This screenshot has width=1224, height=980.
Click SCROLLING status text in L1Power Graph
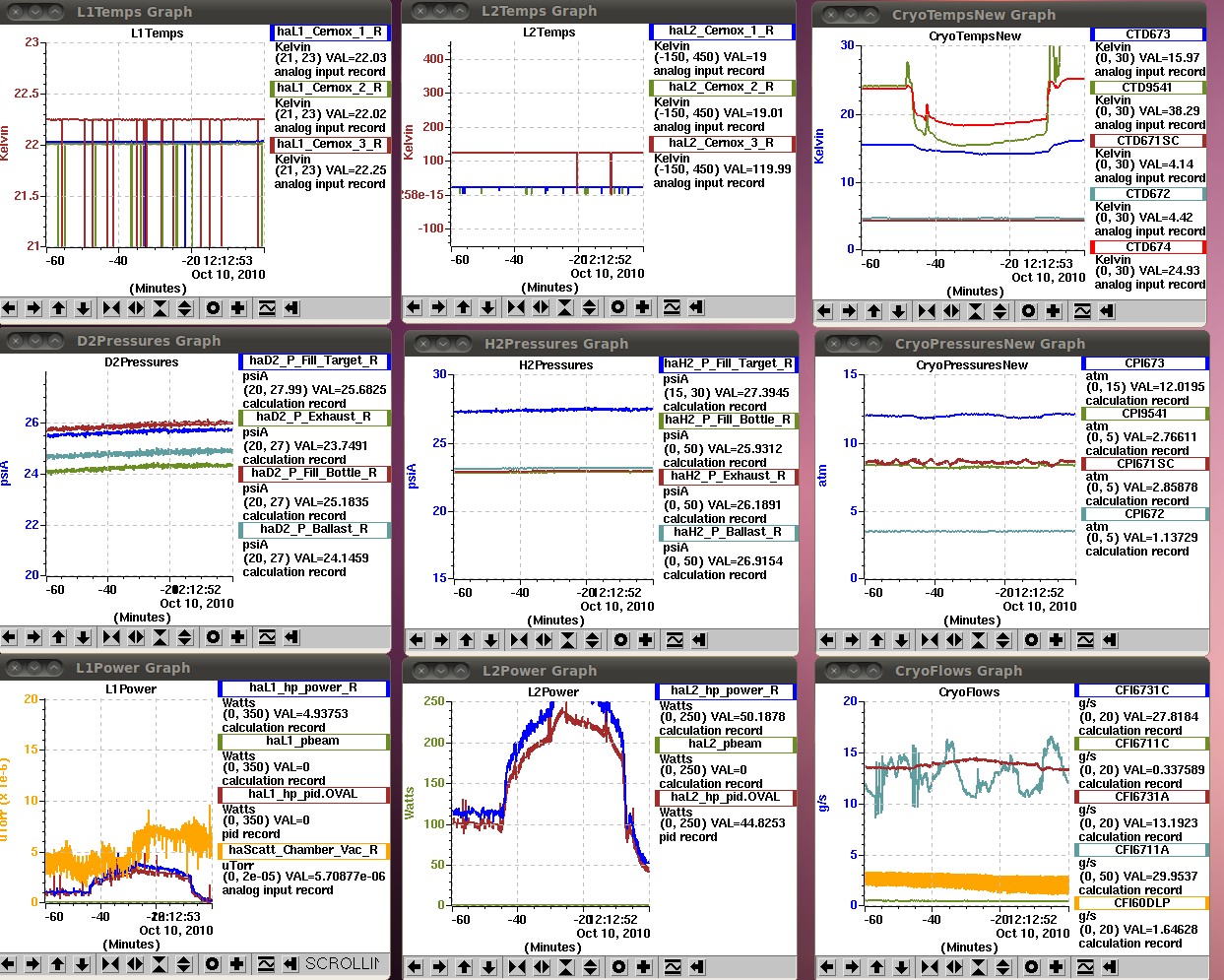(x=342, y=964)
